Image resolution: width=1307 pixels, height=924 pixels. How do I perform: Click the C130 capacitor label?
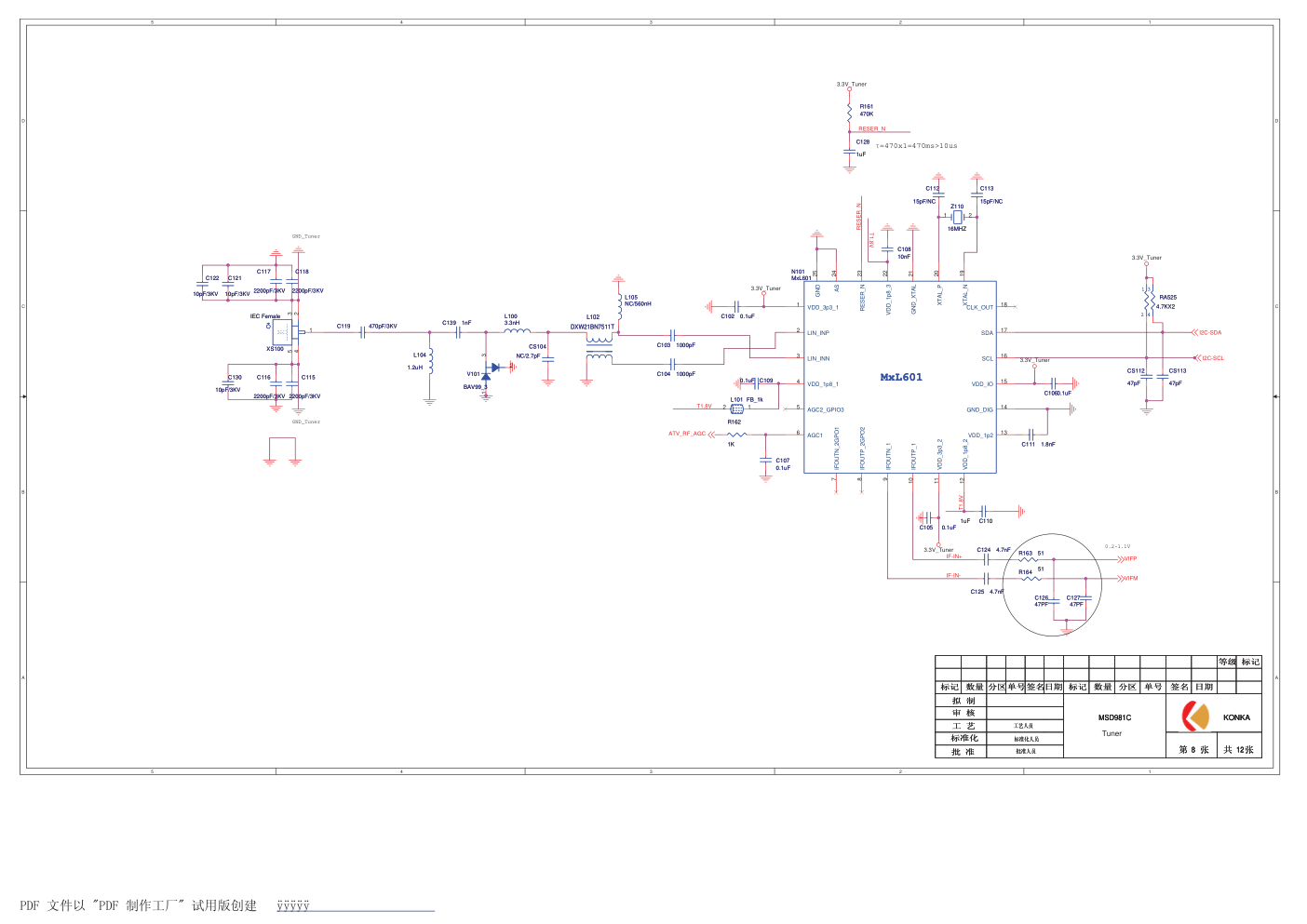235,378
